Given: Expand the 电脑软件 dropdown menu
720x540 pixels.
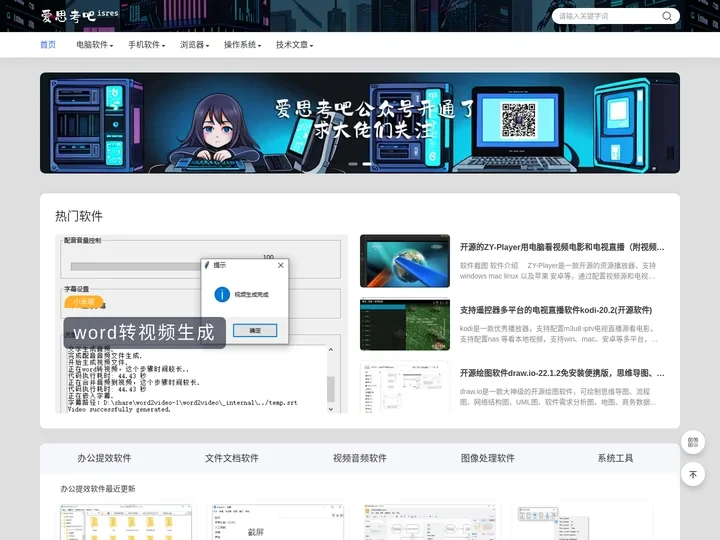Looking at the screenshot, I should [95, 45].
